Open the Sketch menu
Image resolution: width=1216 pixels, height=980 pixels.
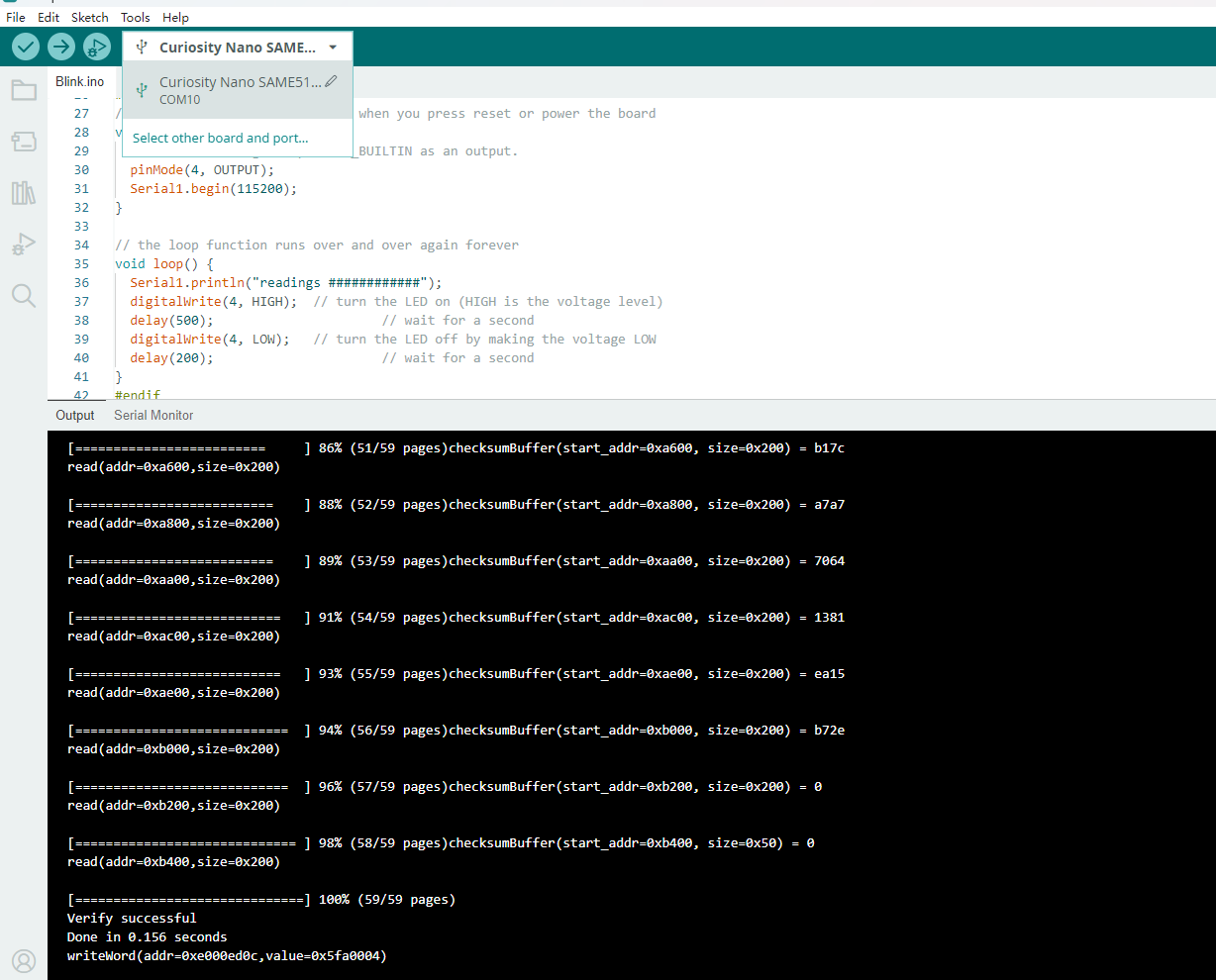tap(90, 17)
